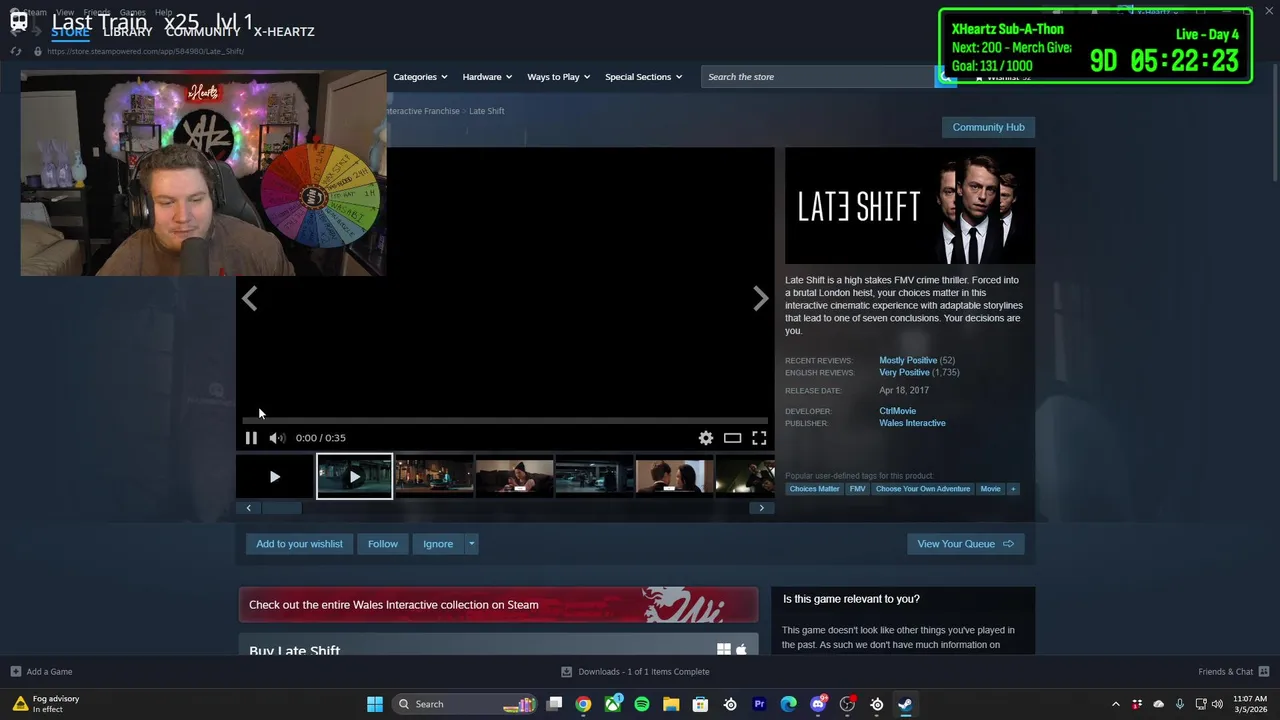This screenshot has height=720, width=1280.
Task: Open the Categories dropdown
Action: 420,77
